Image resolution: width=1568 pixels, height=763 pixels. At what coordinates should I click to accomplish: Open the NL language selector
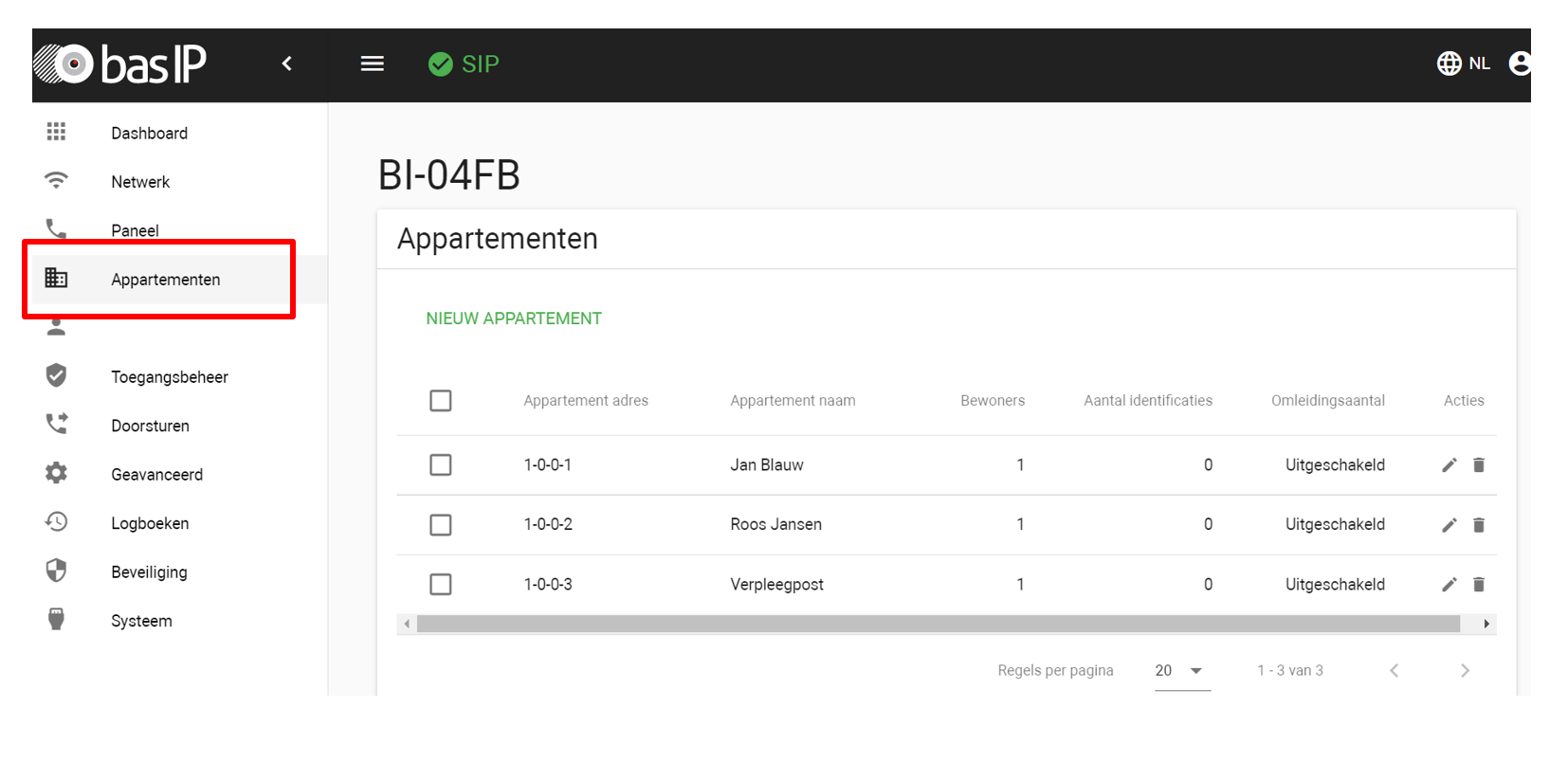click(1463, 64)
